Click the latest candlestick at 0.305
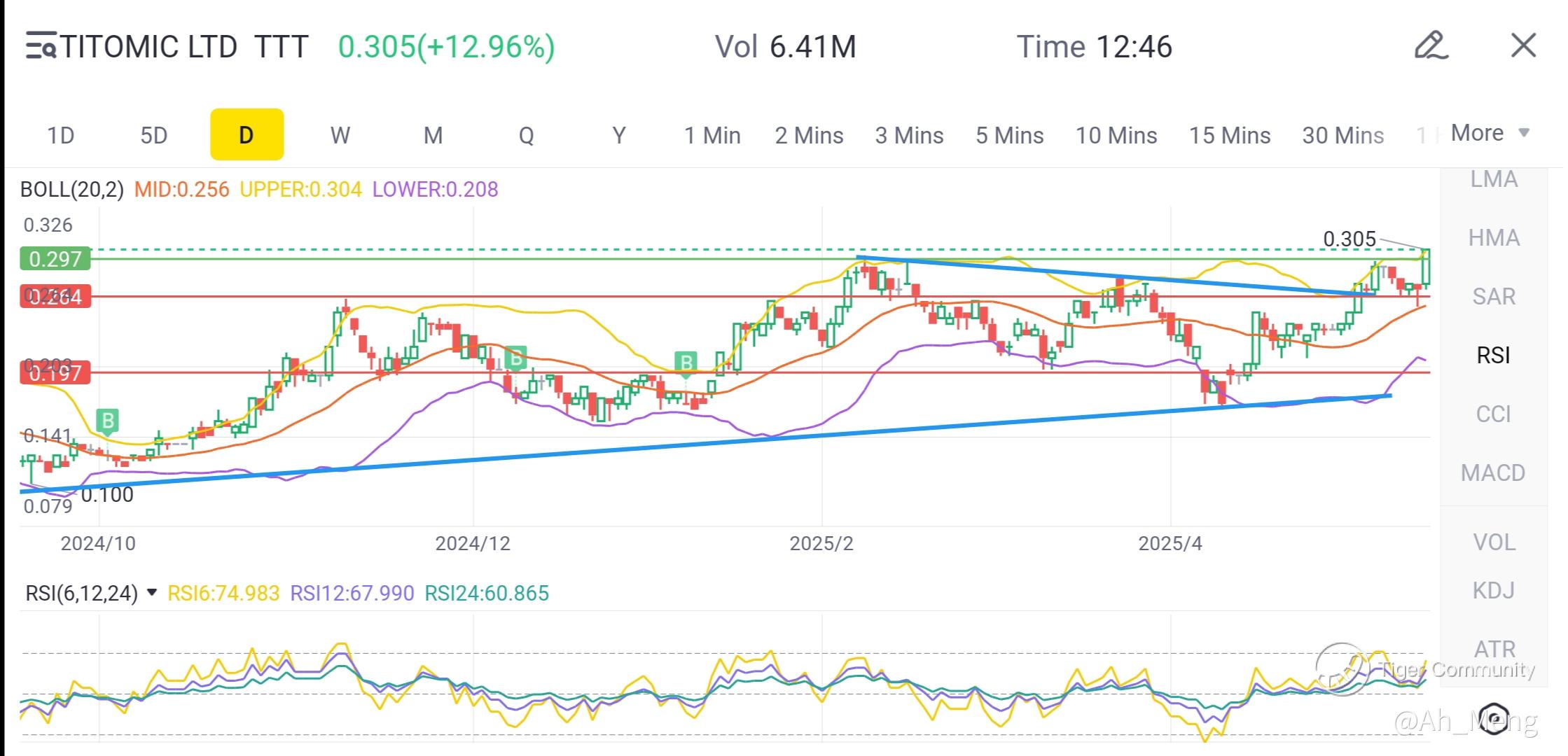 1424,267
